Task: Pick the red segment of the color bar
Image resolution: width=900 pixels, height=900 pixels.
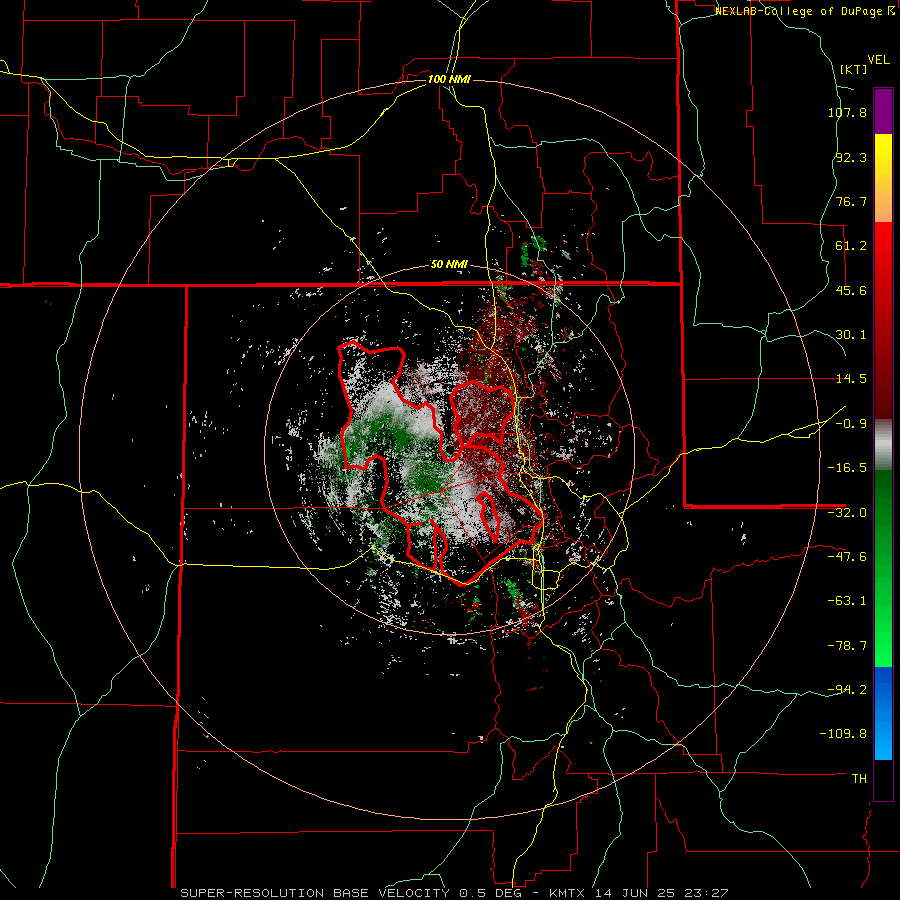Action: [x=883, y=320]
